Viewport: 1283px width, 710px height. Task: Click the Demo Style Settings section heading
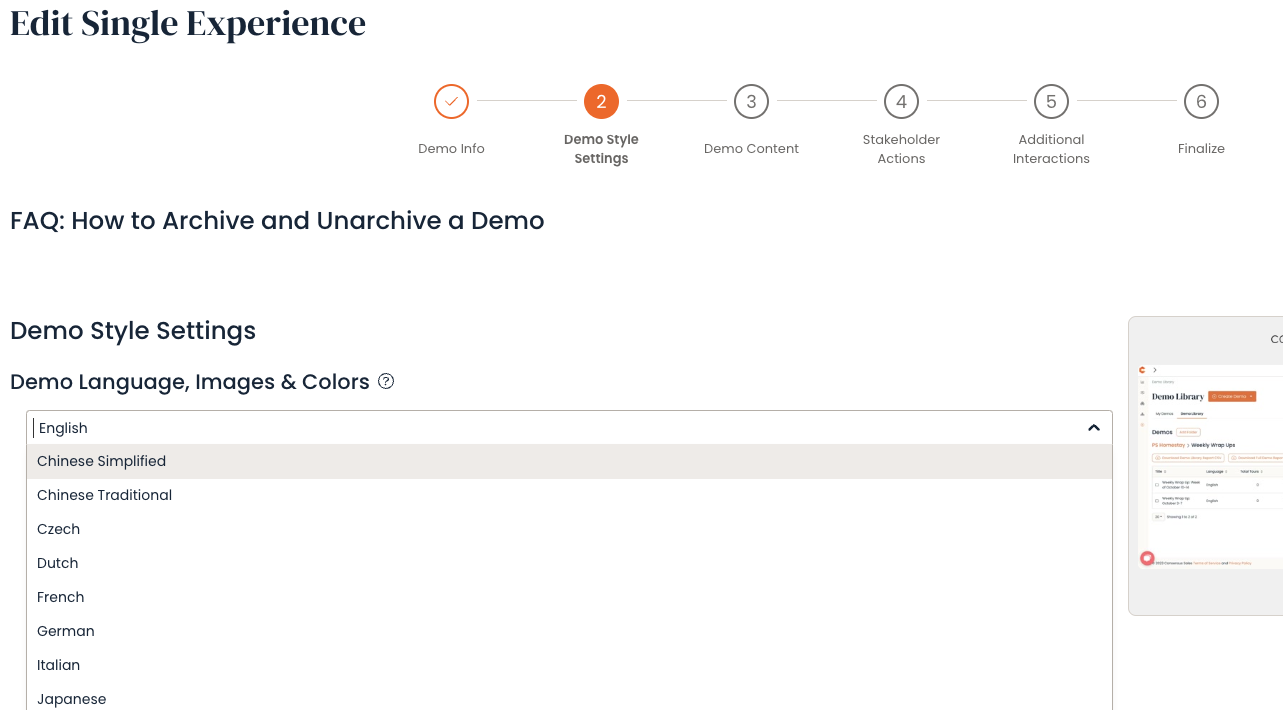133,331
